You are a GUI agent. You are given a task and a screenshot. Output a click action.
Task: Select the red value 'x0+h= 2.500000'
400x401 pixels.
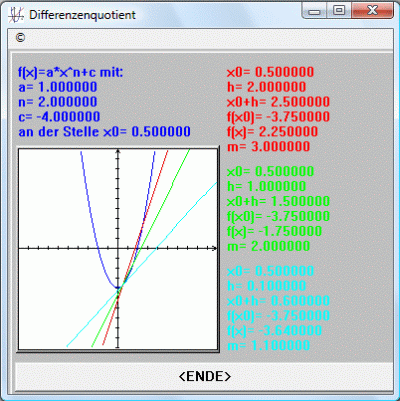(x=278, y=102)
